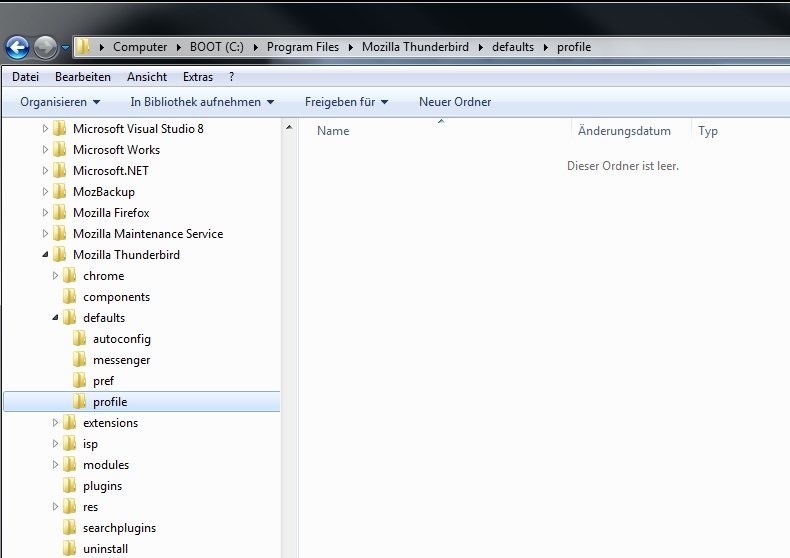Go to Mozilla Thunderbird breadcrumb
This screenshot has width=790, height=558.
(x=415, y=47)
